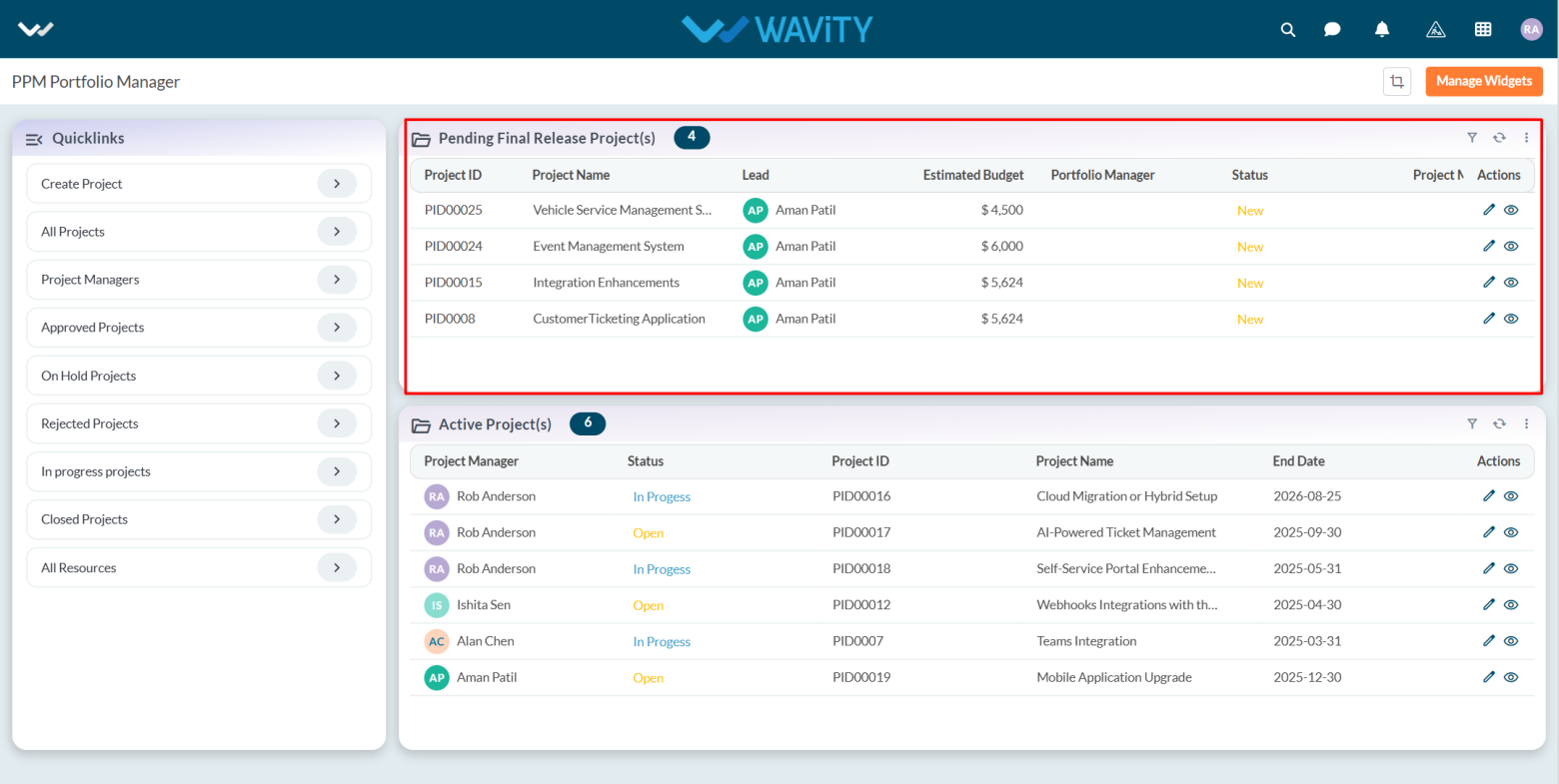This screenshot has width=1559, height=784.
Task: View project PID00016 via eye icon
Action: click(1511, 495)
